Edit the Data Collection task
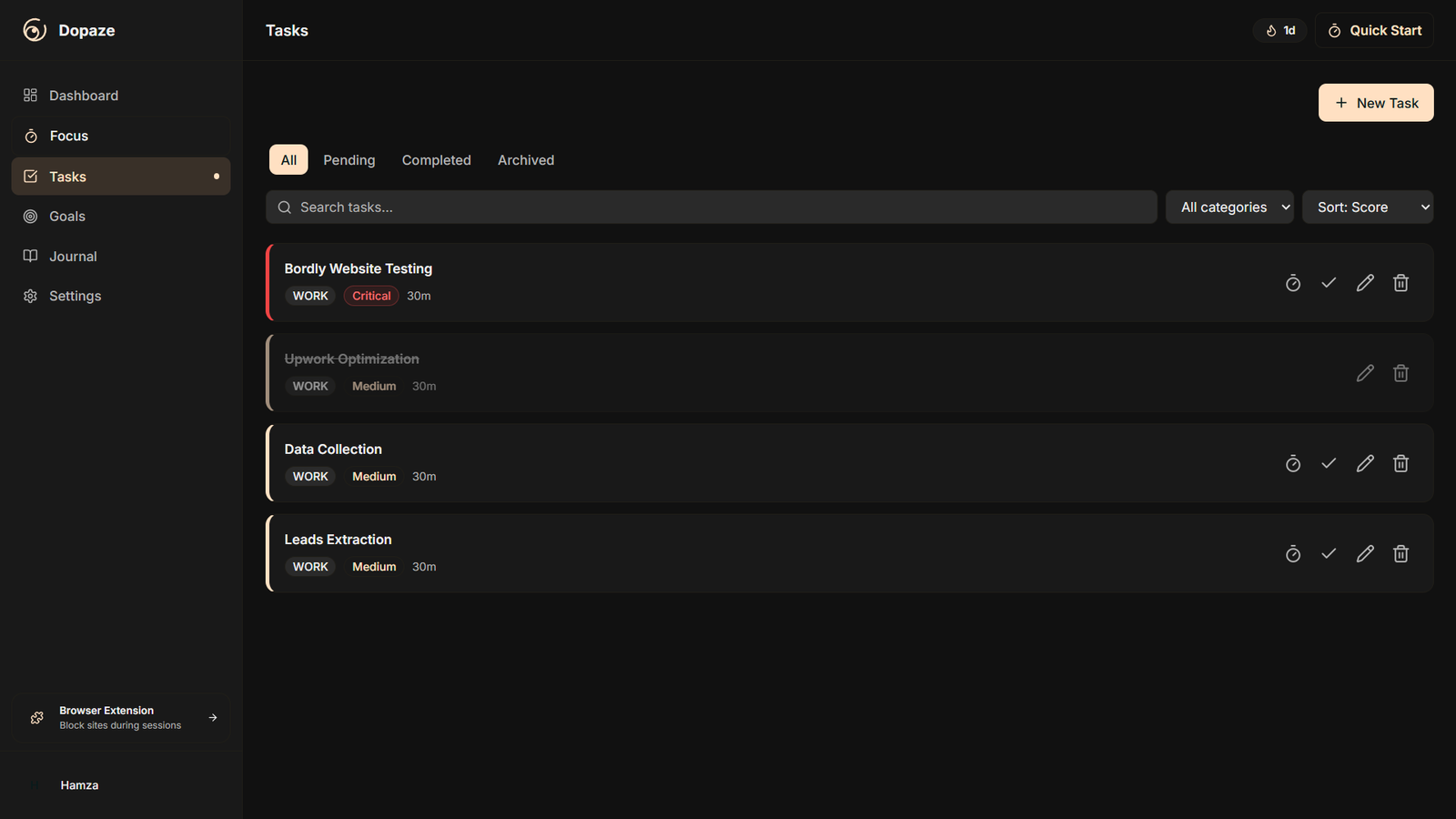 pyautogui.click(x=1364, y=464)
